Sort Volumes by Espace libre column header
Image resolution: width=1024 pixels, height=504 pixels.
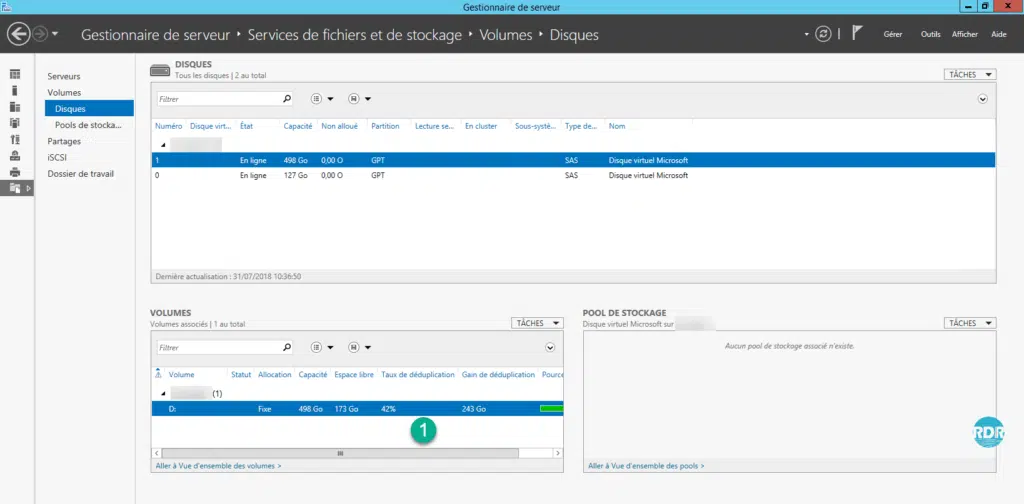point(354,375)
